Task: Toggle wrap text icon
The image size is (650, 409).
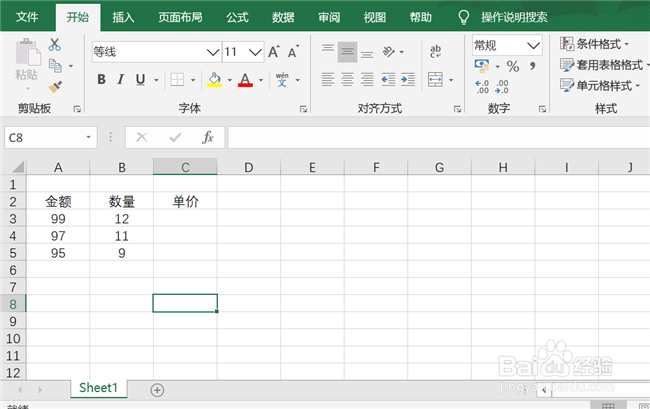Action: 436,51
